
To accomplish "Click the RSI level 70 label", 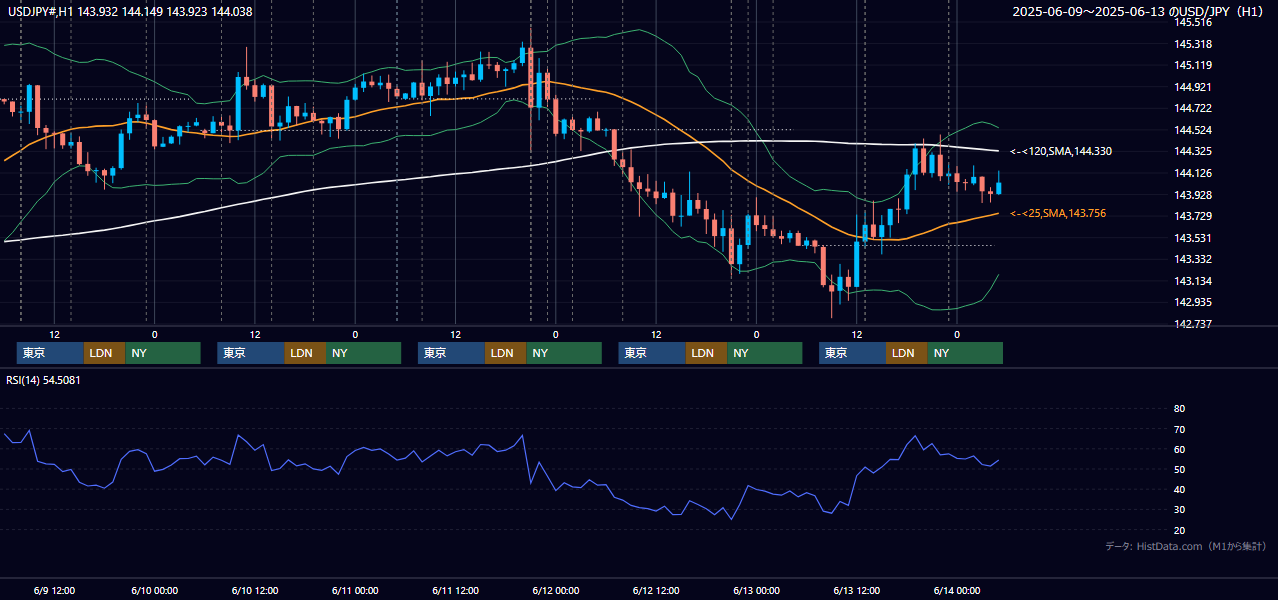I will pyautogui.click(x=1179, y=429).
